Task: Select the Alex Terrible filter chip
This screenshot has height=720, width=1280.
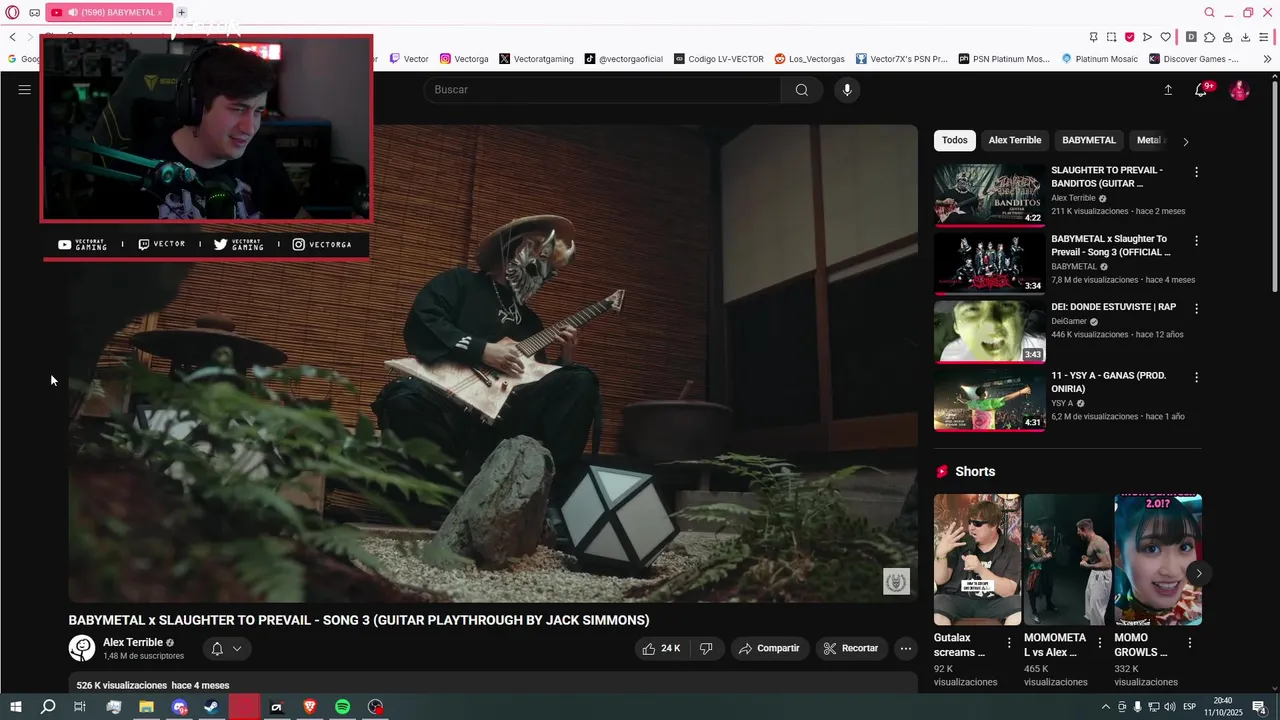Action: tap(1015, 140)
